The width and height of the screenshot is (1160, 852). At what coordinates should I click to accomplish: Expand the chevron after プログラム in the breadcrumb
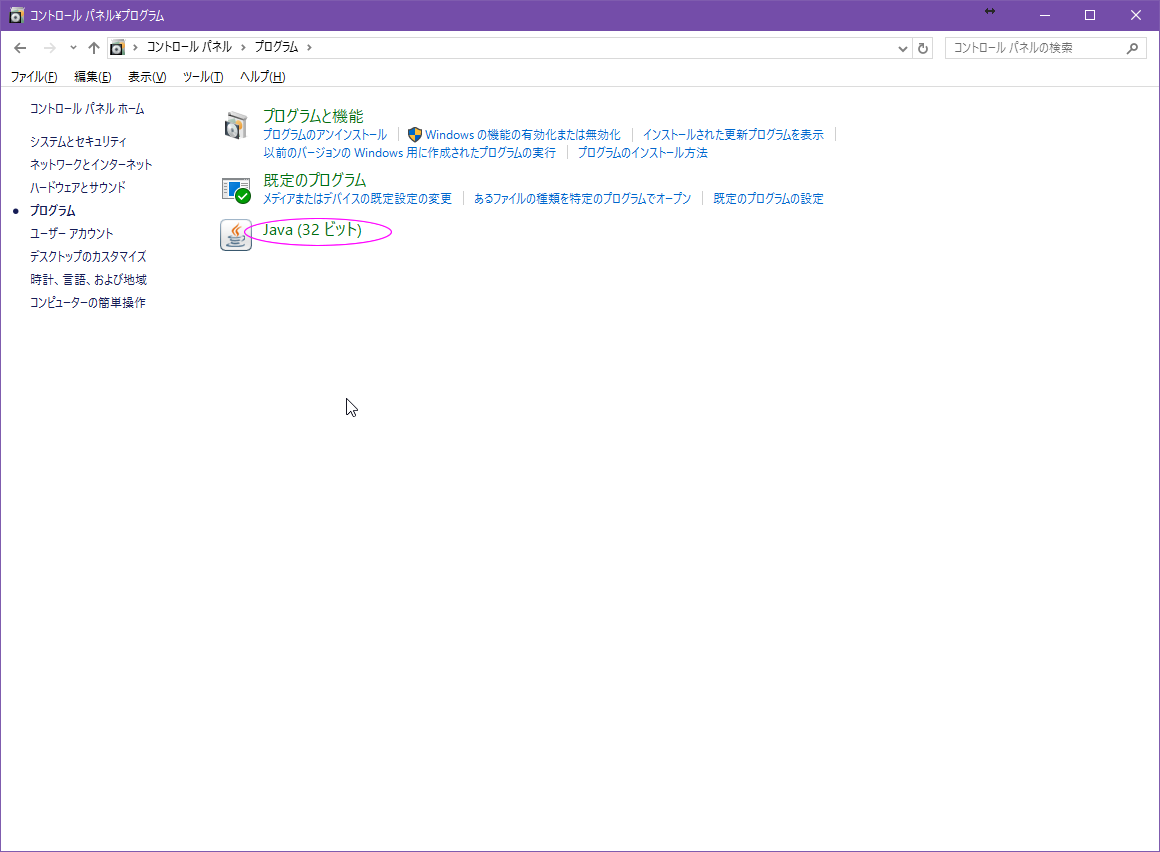tap(309, 47)
